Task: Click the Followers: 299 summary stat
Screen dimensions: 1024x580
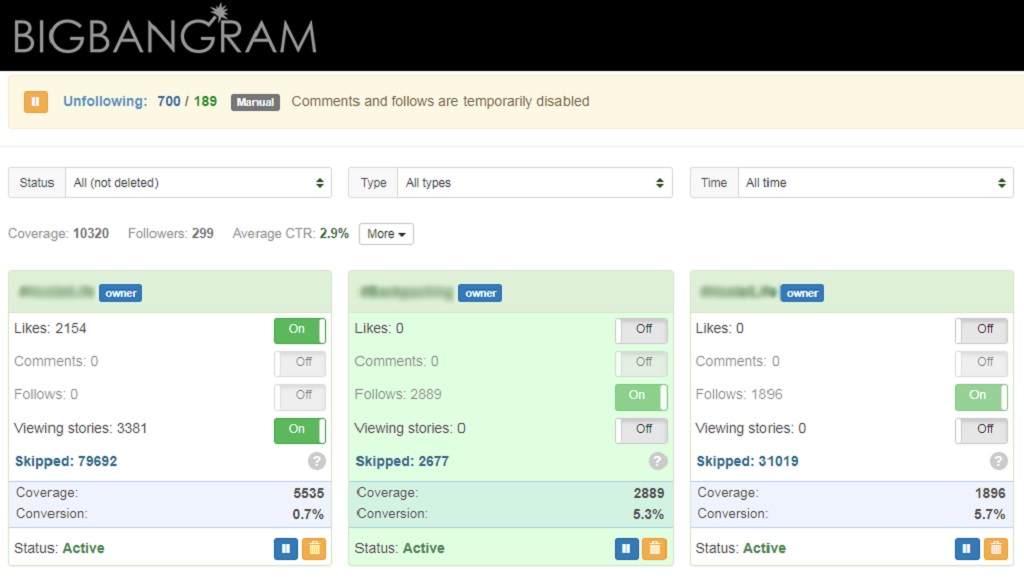Action: (x=170, y=234)
